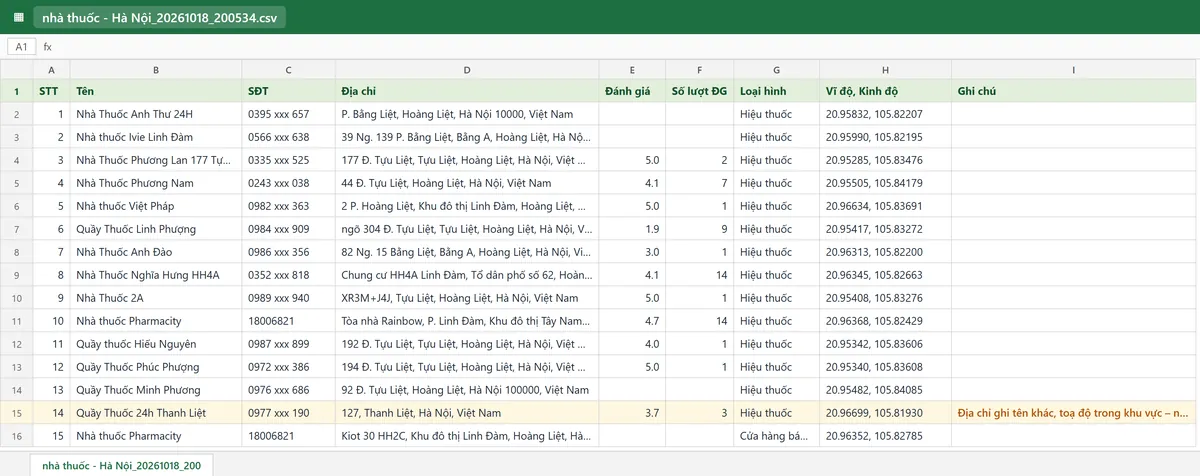The width and height of the screenshot is (1200, 476).
Task: Click the Loại hình header cell
Action: click(x=777, y=91)
